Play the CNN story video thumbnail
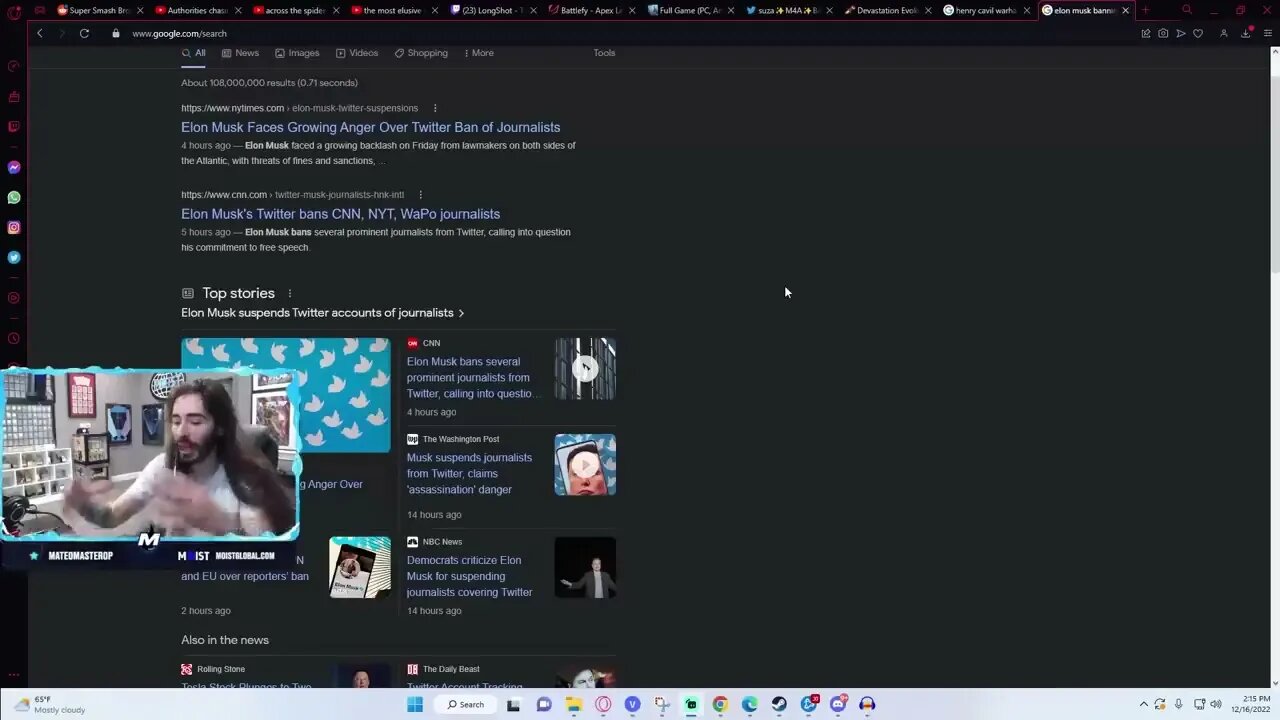This screenshot has height=720, width=1280. pos(585,369)
